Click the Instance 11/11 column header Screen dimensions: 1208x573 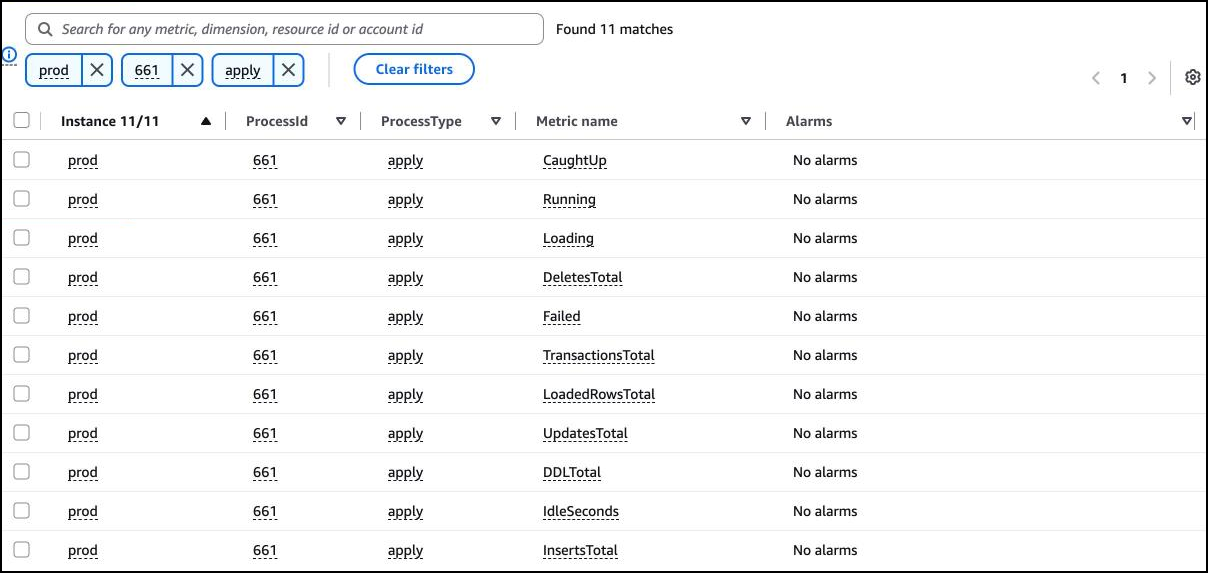(110, 121)
